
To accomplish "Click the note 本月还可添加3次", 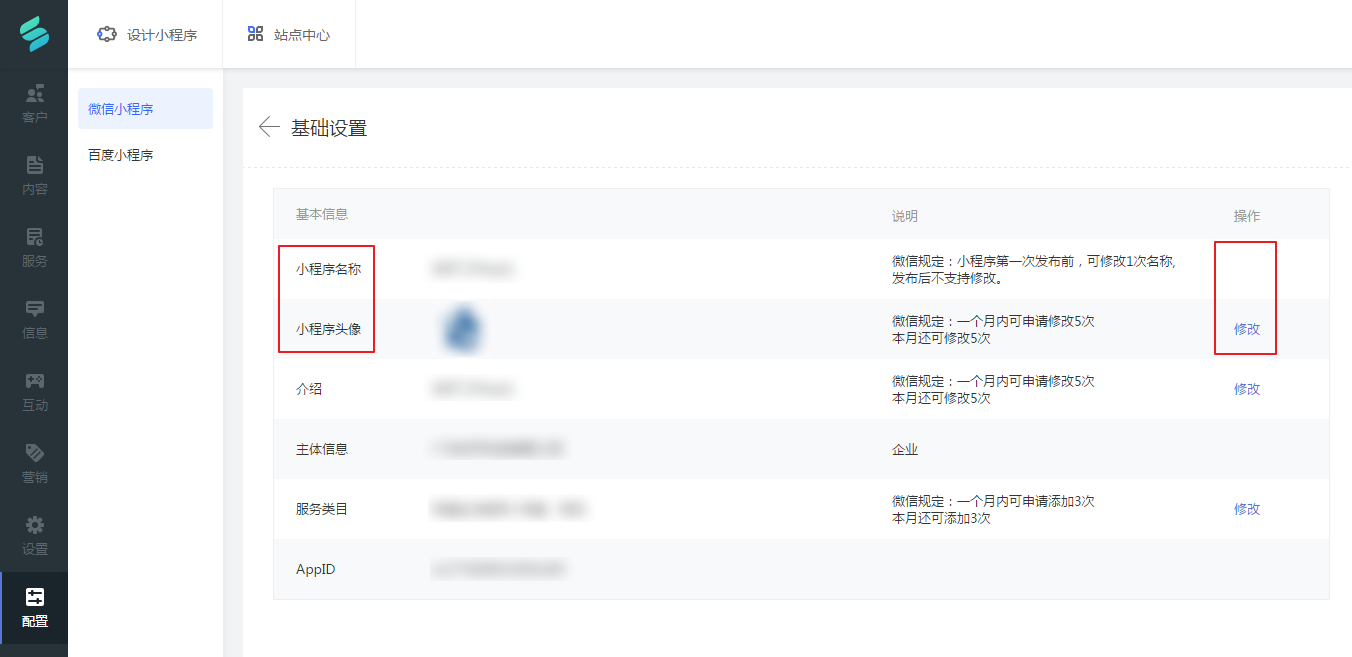I will coord(941,518).
